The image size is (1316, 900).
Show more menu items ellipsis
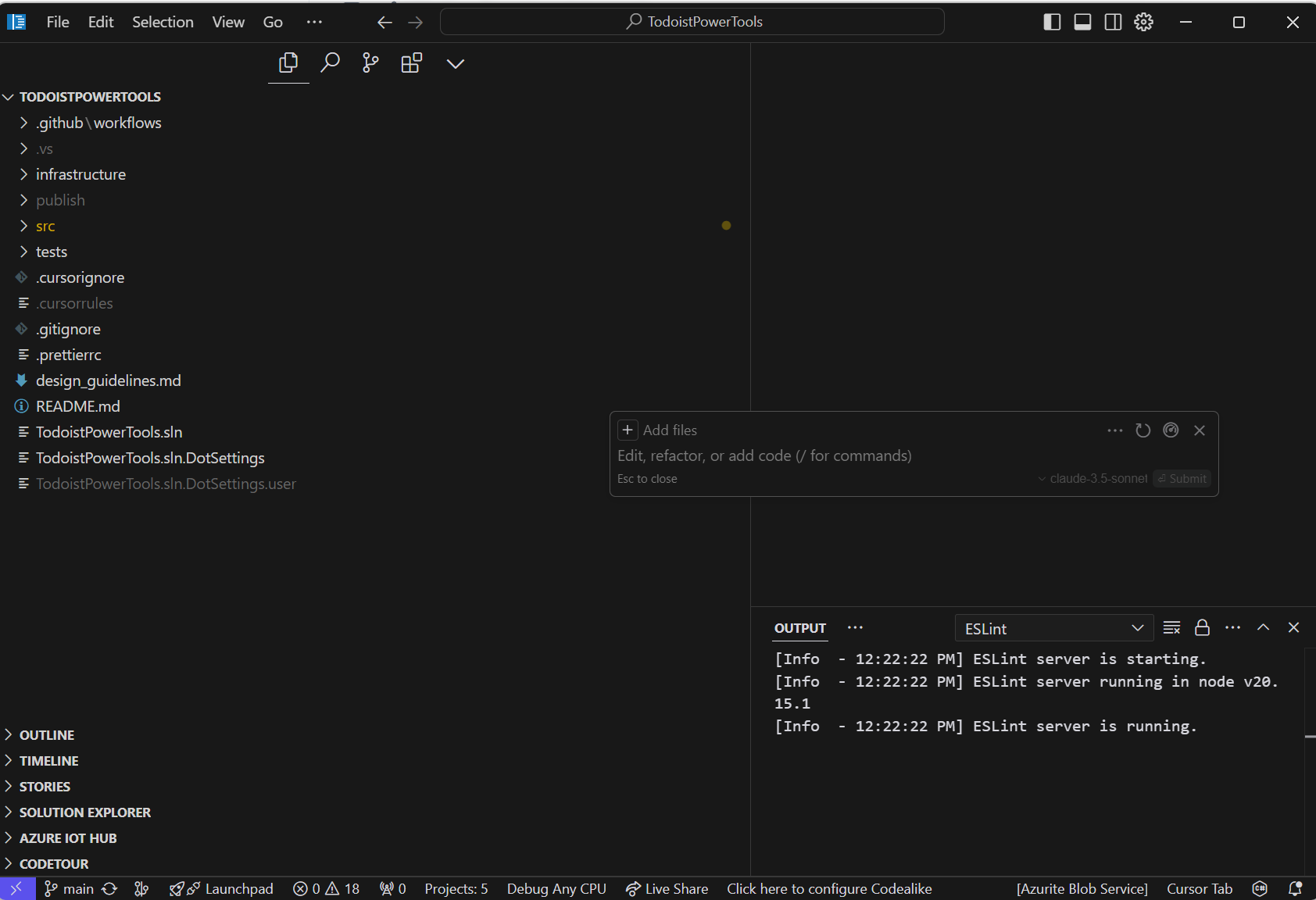314,22
